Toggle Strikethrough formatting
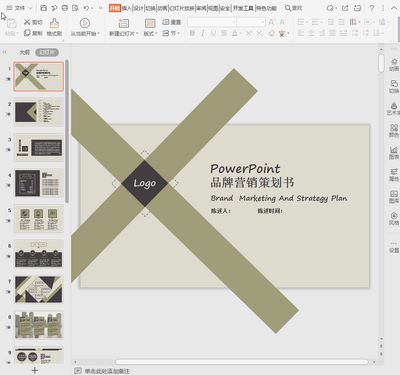400x375 pixels. coord(224,33)
